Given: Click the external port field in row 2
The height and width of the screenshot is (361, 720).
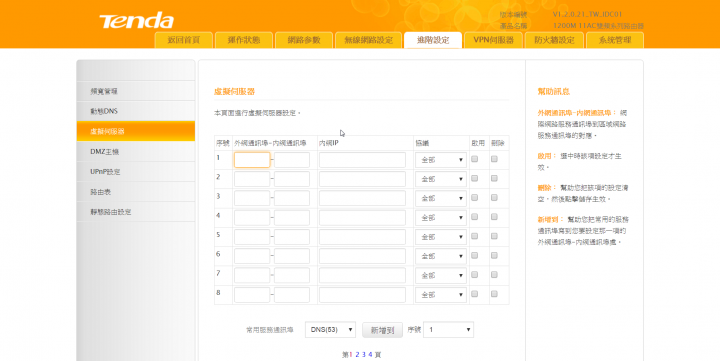Looking at the screenshot, I should 252,179.
